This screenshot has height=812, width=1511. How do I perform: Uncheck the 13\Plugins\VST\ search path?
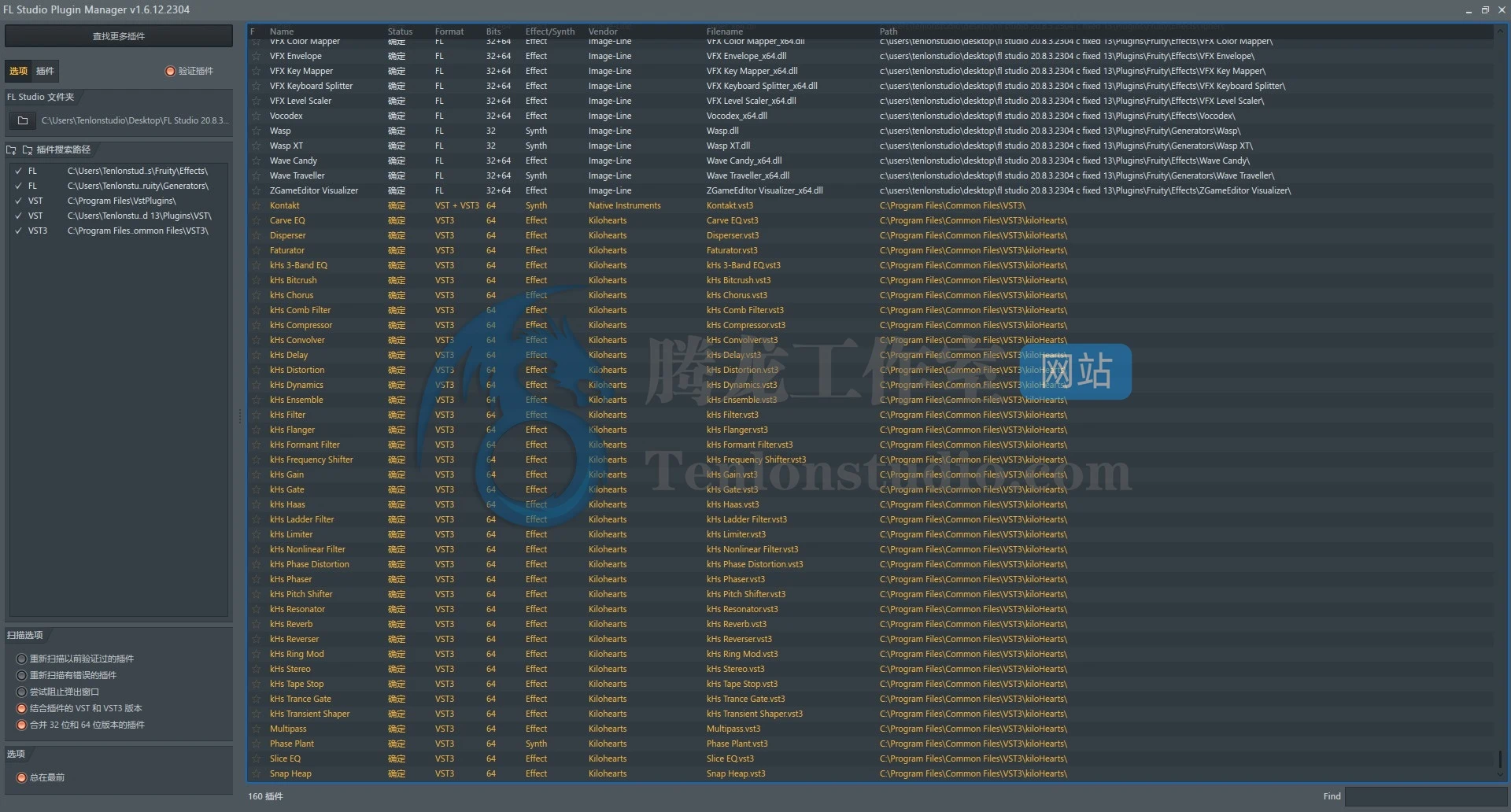tap(18, 216)
